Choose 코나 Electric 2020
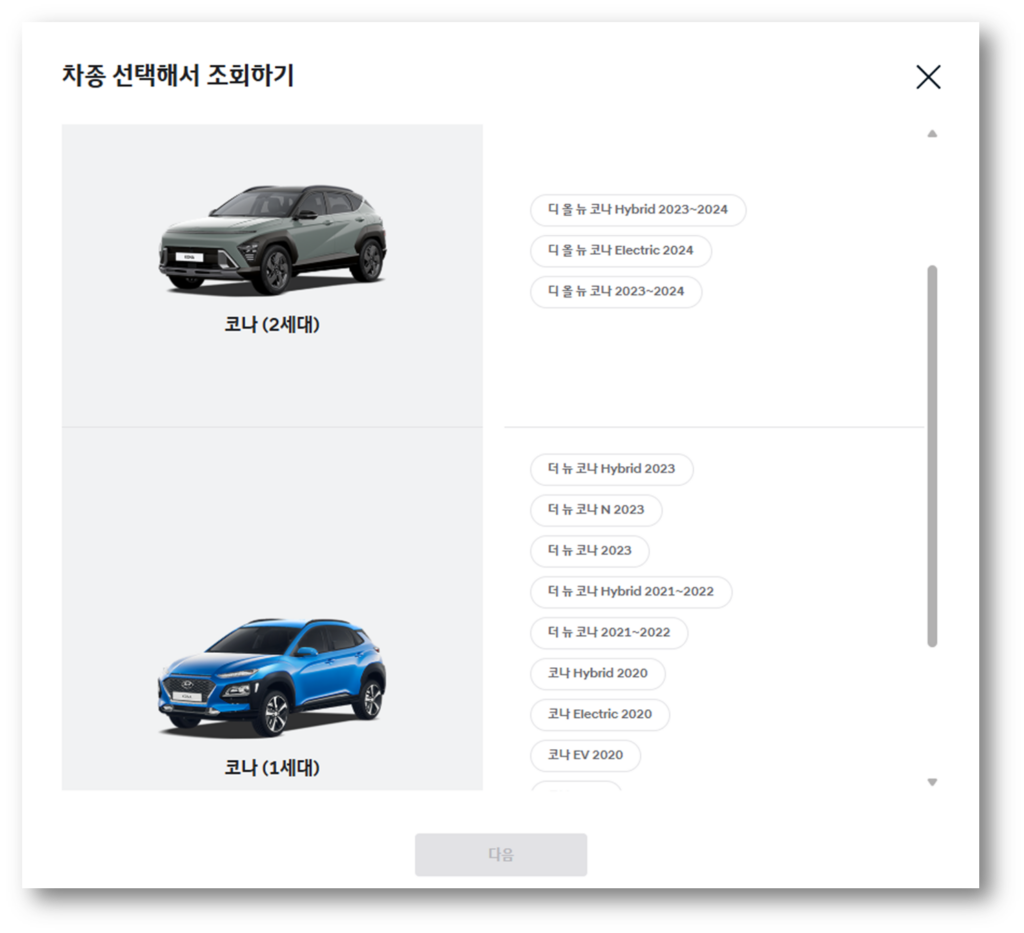Viewport: 1024px width, 933px height. click(x=599, y=714)
